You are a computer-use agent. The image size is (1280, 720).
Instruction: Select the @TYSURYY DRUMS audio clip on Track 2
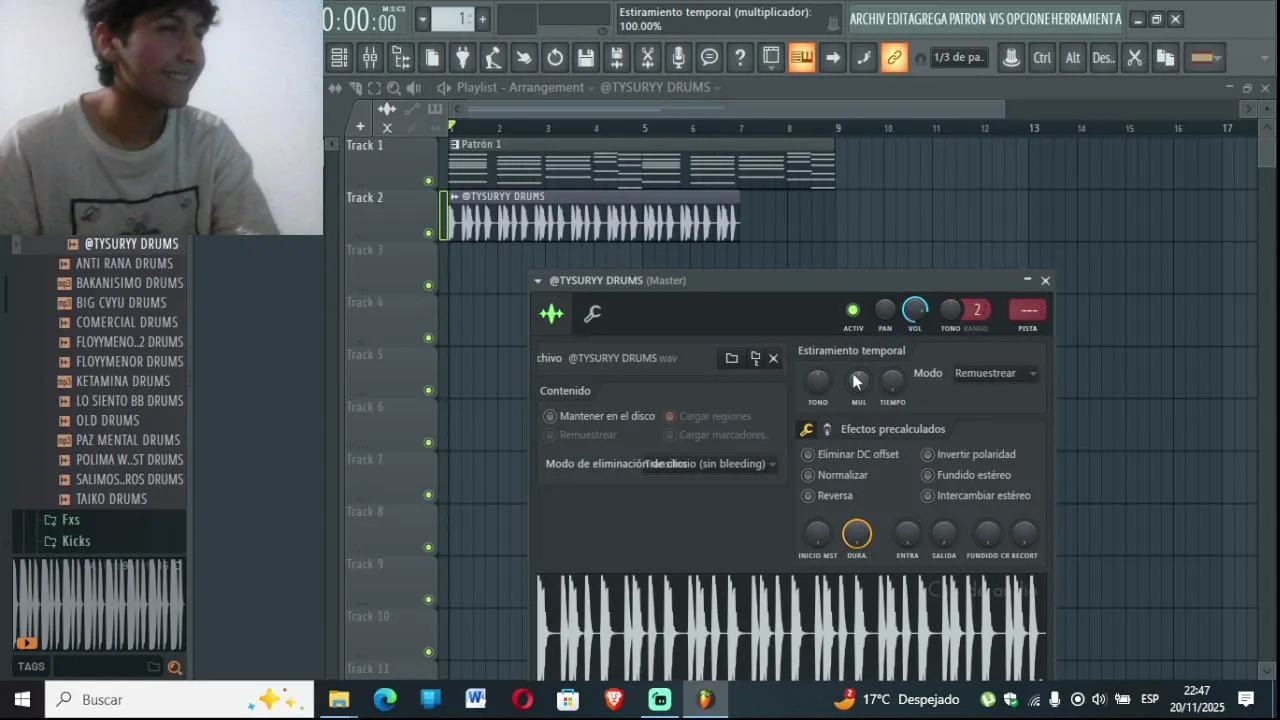coord(593,217)
